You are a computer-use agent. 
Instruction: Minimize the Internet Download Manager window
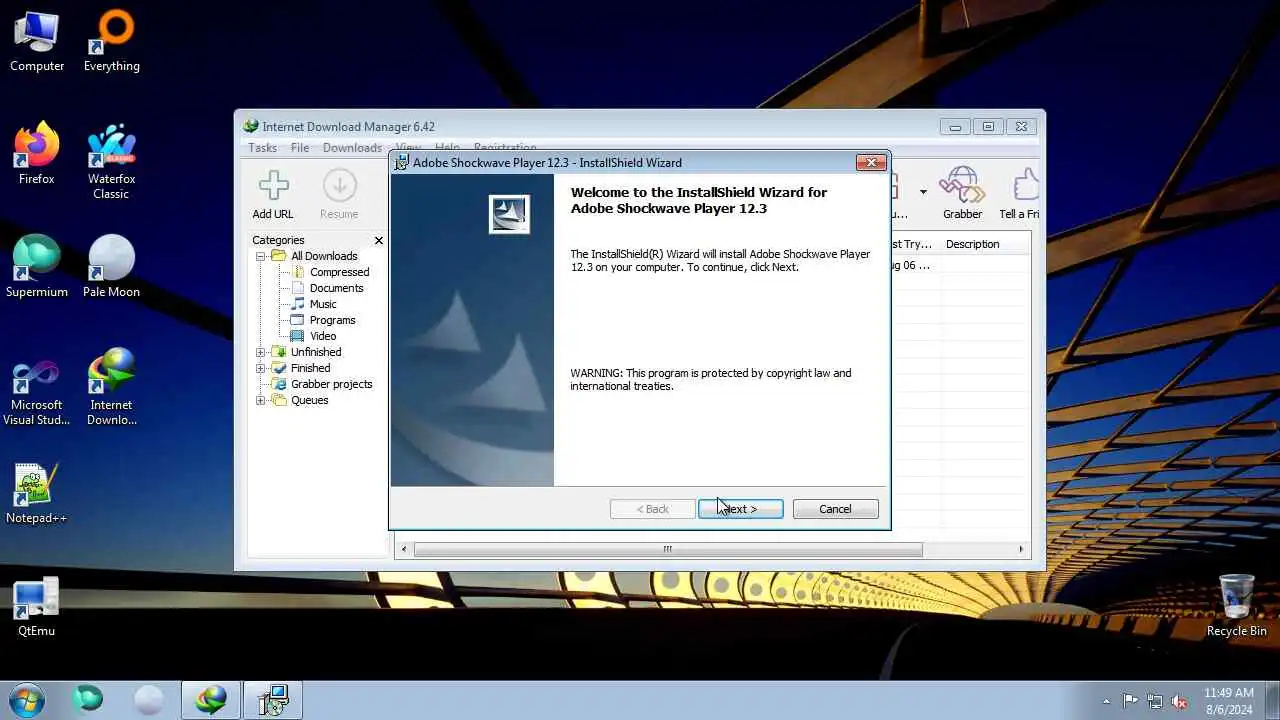pos(955,126)
